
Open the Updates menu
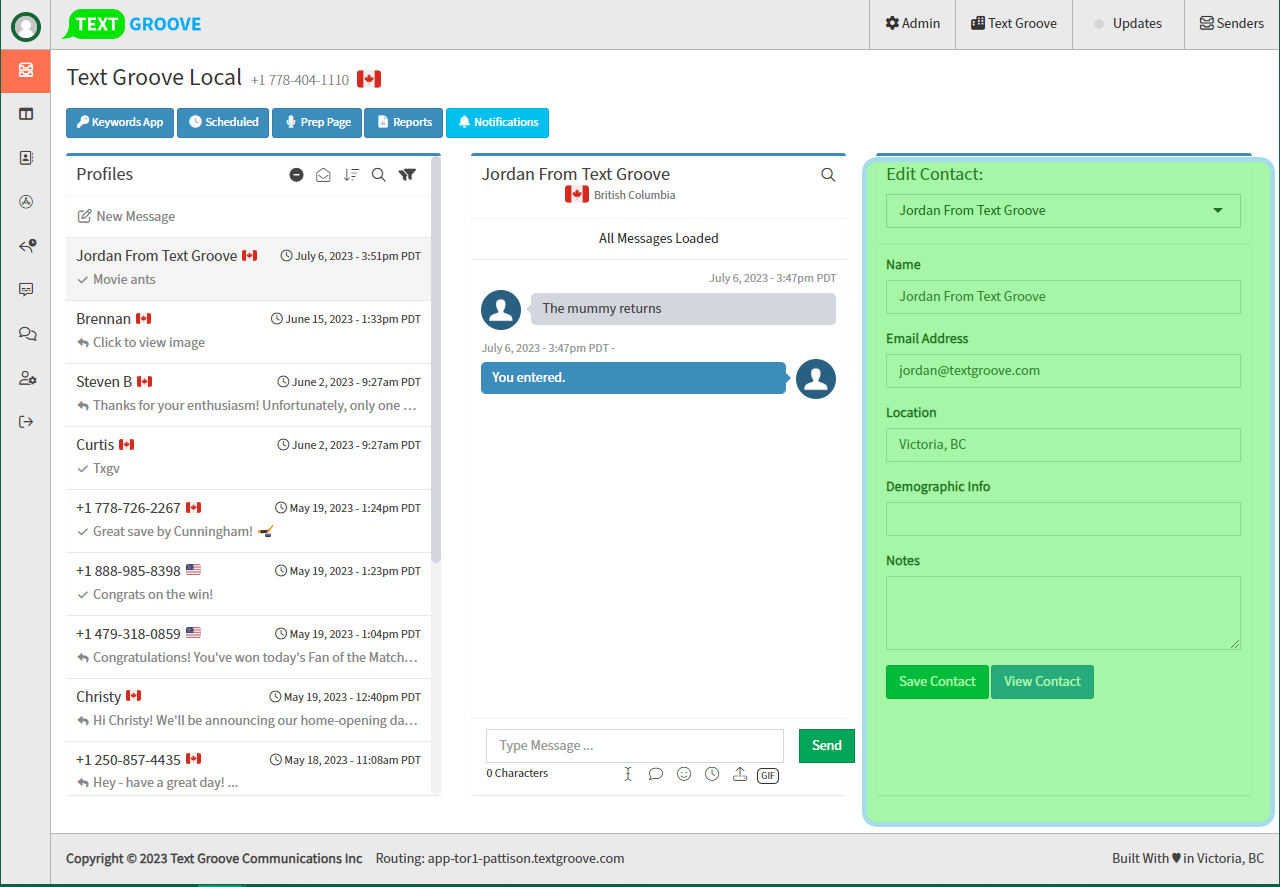[1128, 24]
